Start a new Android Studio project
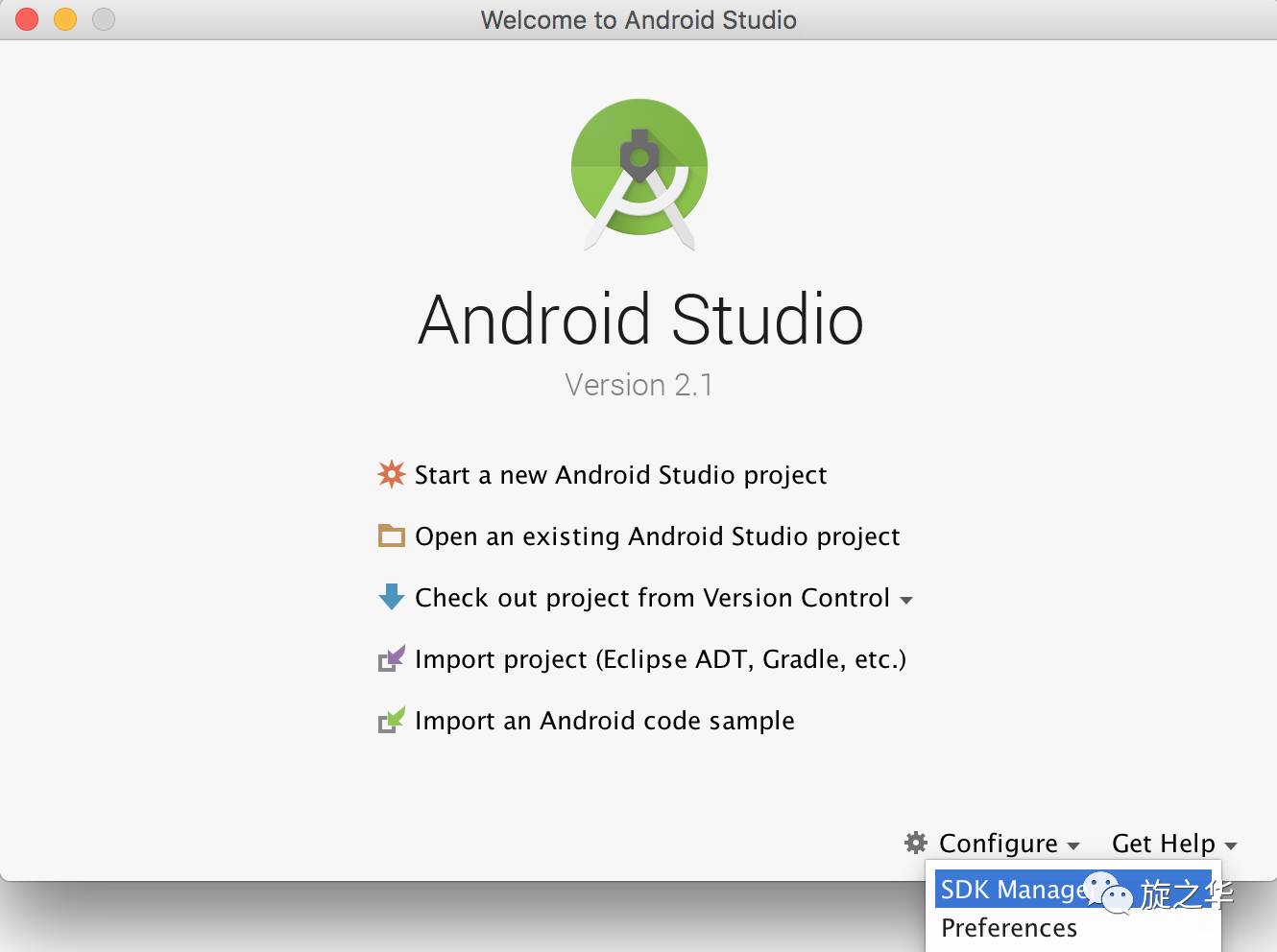Screen dimensions: 1277x952 (620, 475)
